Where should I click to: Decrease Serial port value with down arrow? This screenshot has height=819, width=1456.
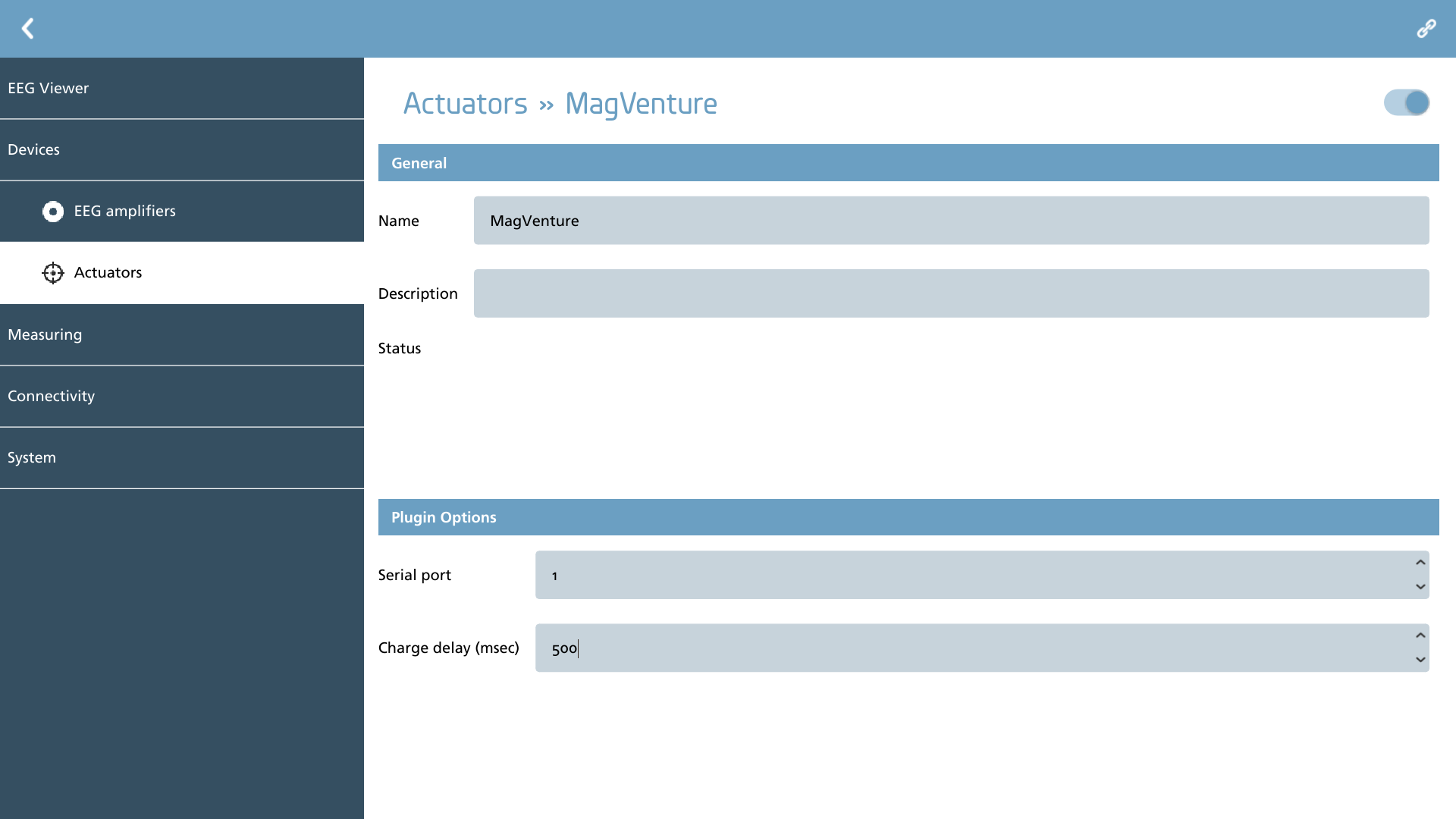[1420, 587]
